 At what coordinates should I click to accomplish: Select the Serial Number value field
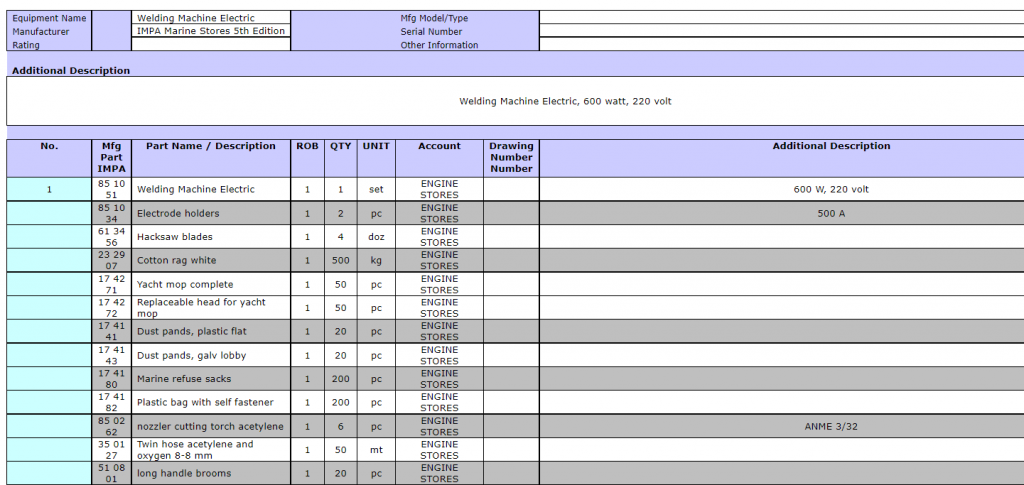(780, 31)
